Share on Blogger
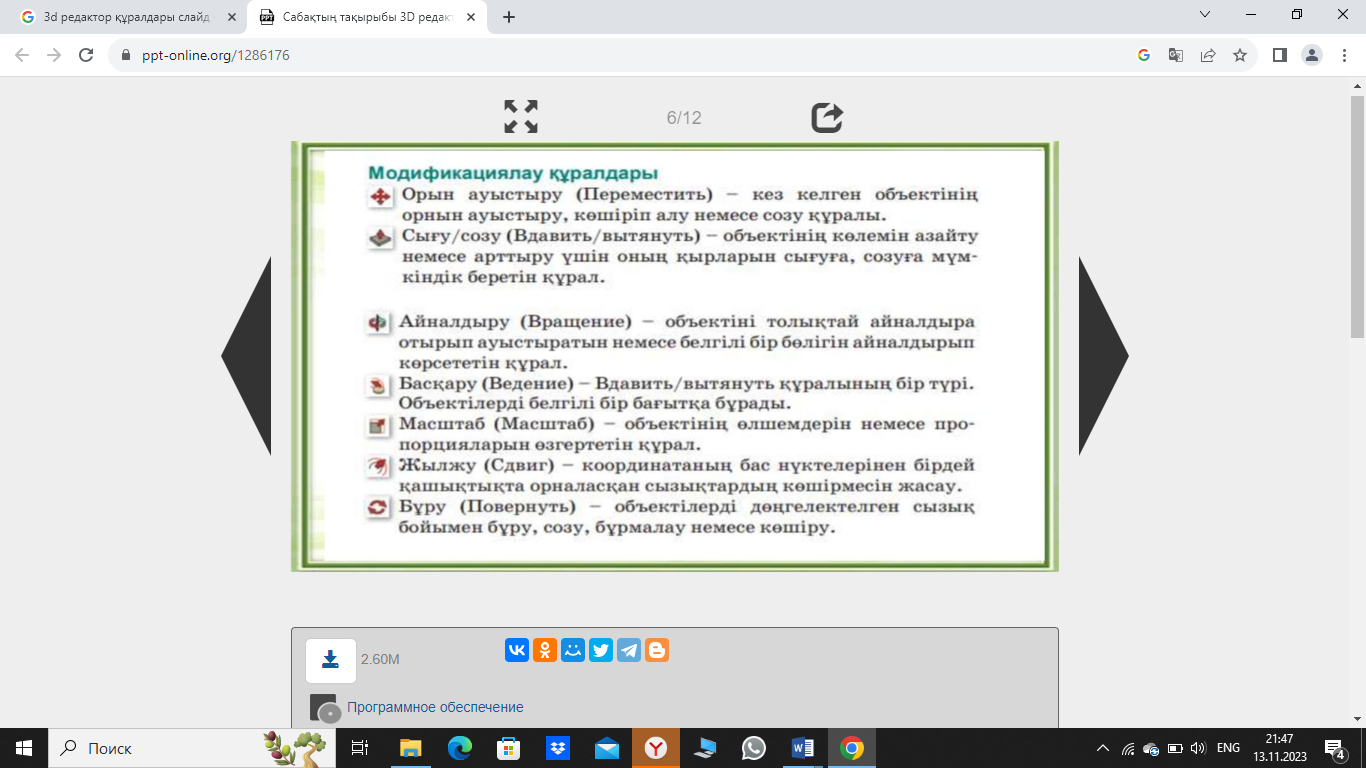Viewport: 1366px width, 768px height. pos(657,650)
